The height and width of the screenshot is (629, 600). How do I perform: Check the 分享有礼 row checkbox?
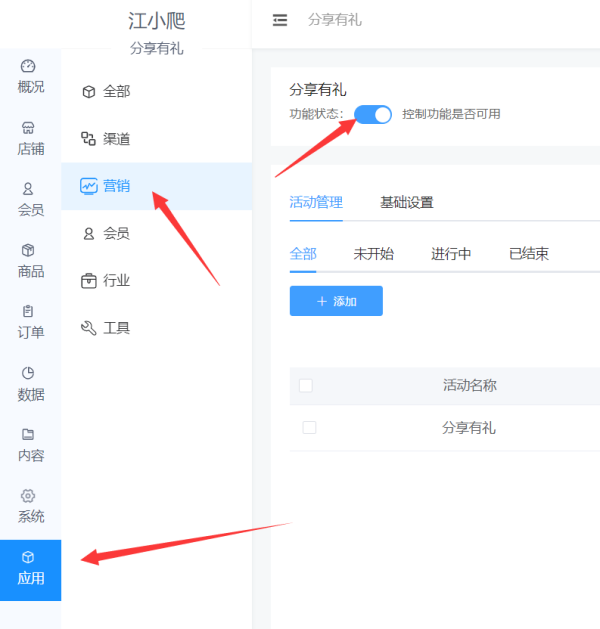click(309, 428)
